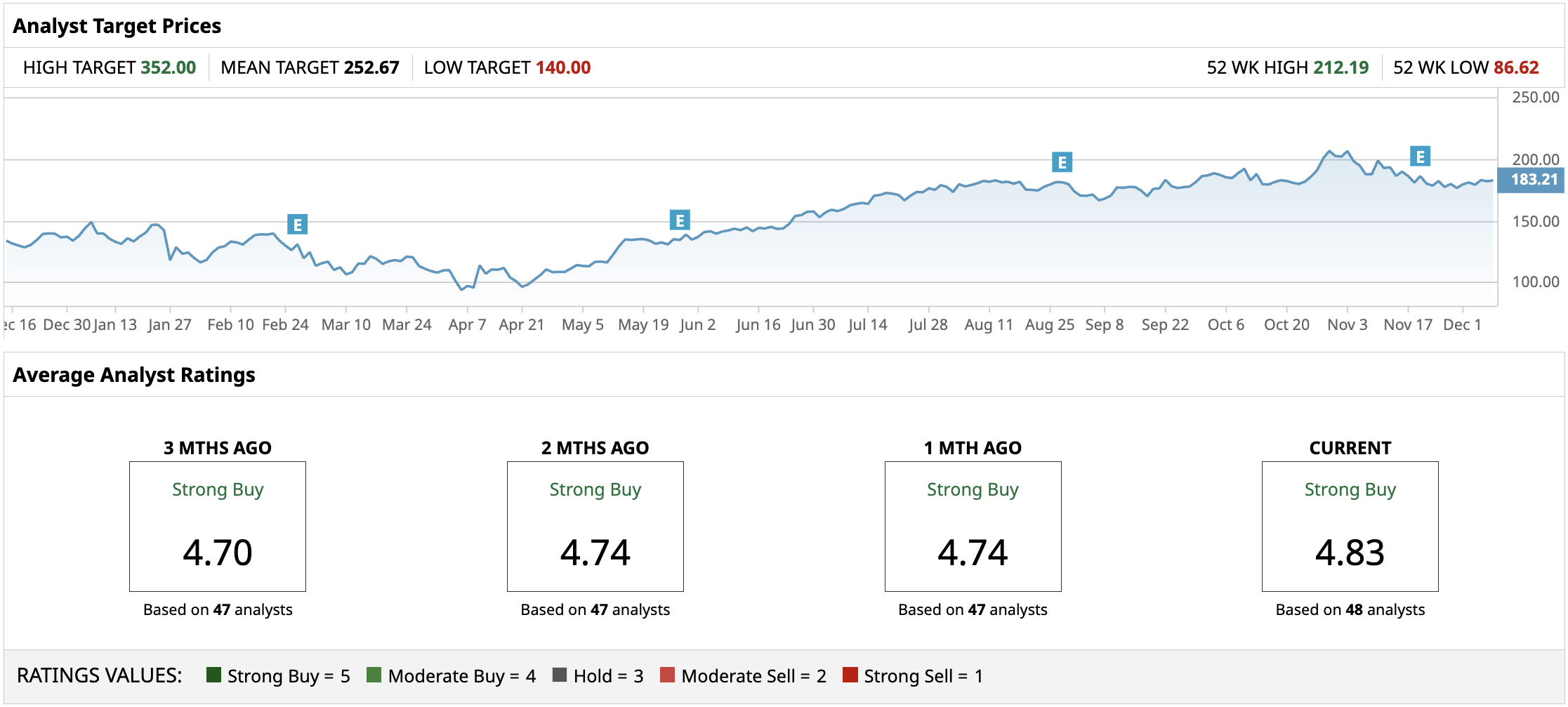Click the earnings marker near Nov 17
1568x707 pixels.
coord(1420,157)
